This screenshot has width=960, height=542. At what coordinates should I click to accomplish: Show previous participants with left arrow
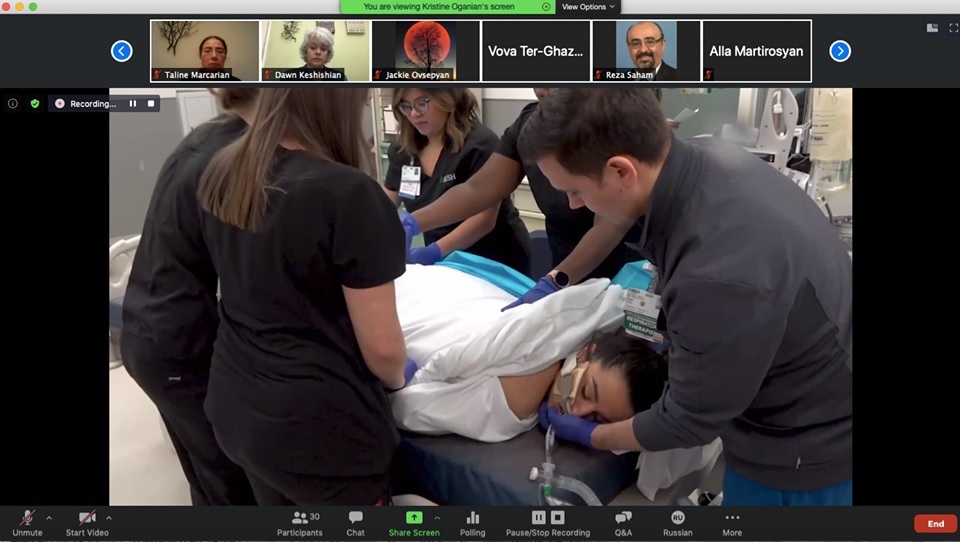(122, 51)
